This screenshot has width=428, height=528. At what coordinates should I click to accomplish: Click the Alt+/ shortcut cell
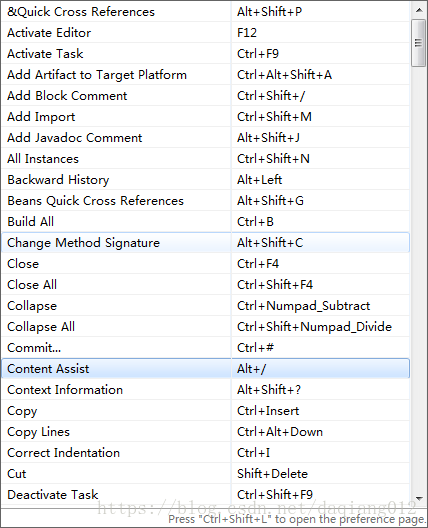click(321, 369)
